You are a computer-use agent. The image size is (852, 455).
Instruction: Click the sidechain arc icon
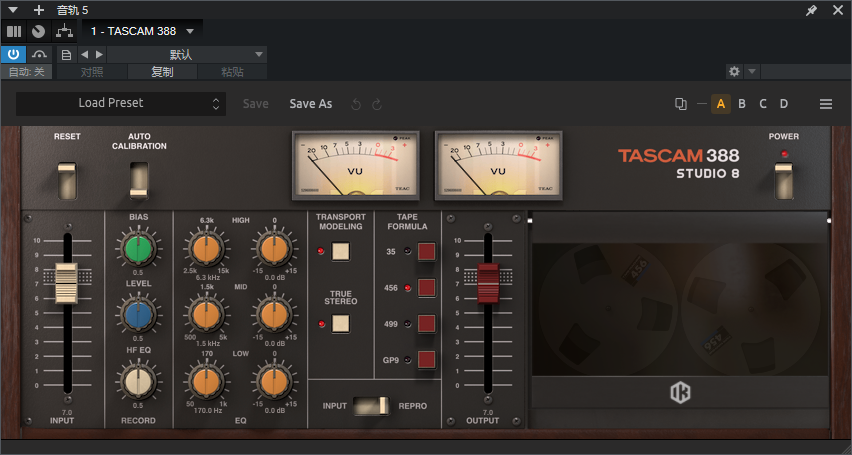pyautogui.click(x=39, y=54)
